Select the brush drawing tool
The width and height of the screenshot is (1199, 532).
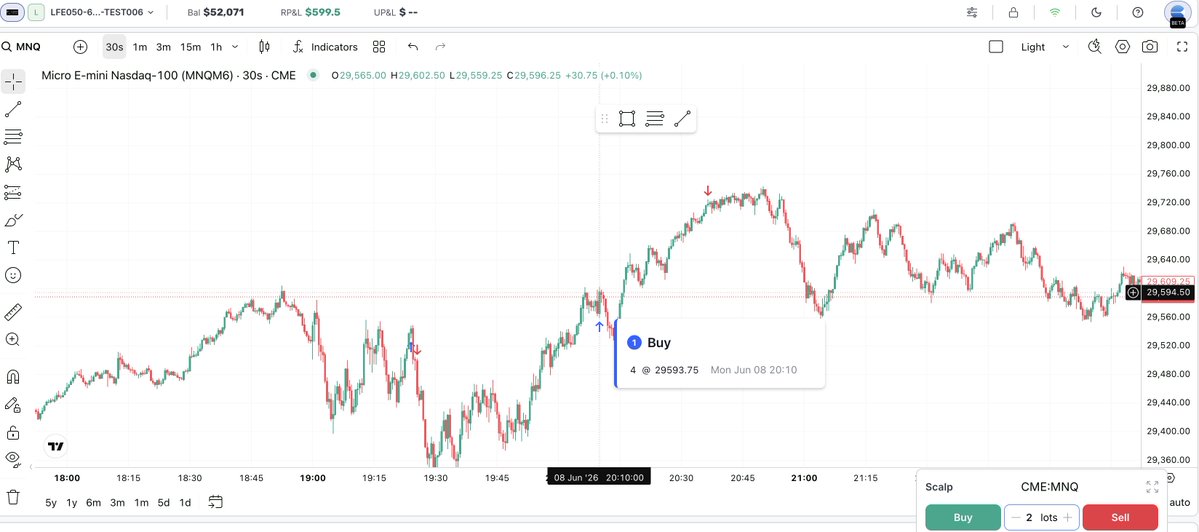pos(13,220)
